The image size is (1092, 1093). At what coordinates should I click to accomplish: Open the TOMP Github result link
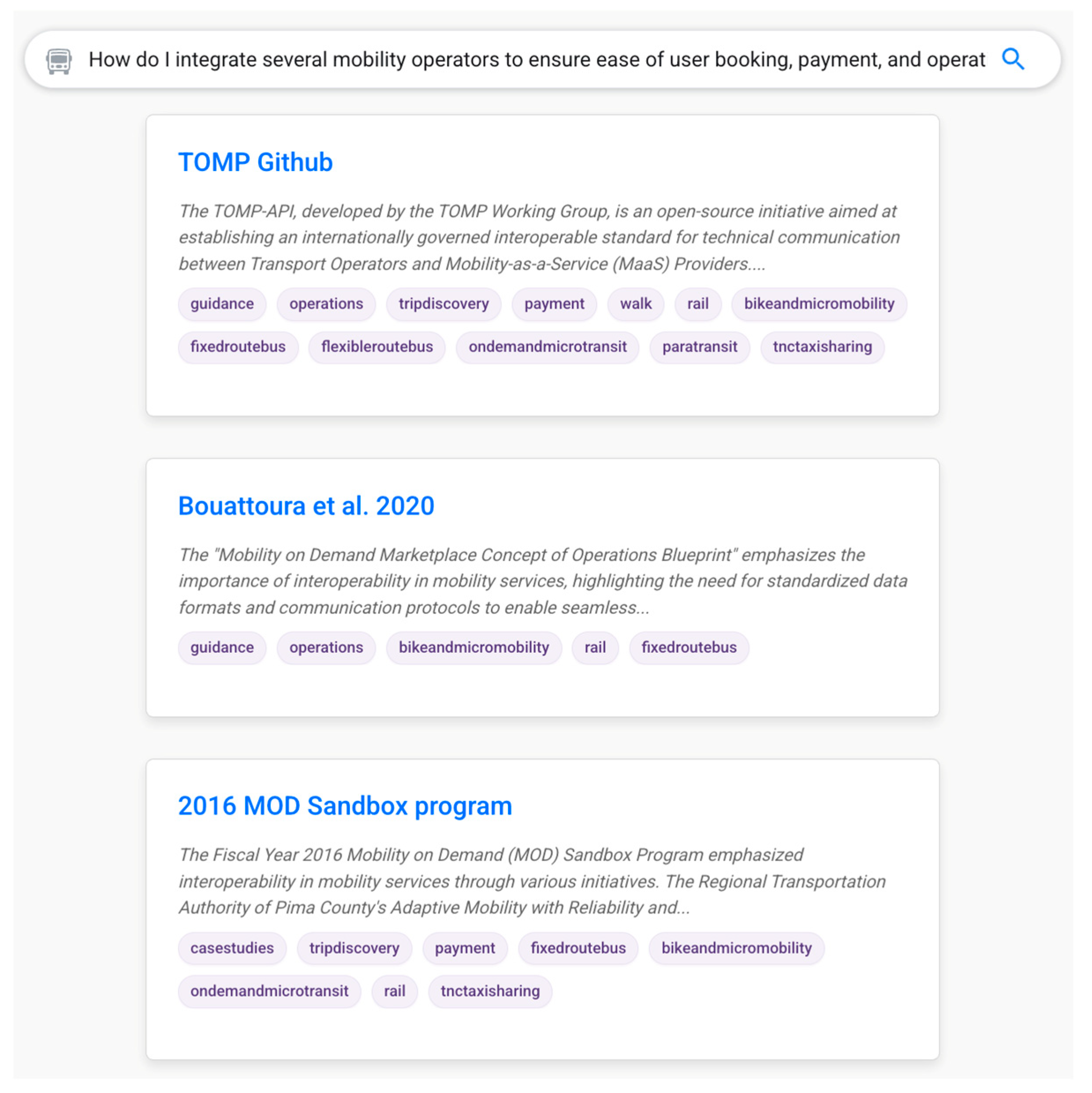255,162
